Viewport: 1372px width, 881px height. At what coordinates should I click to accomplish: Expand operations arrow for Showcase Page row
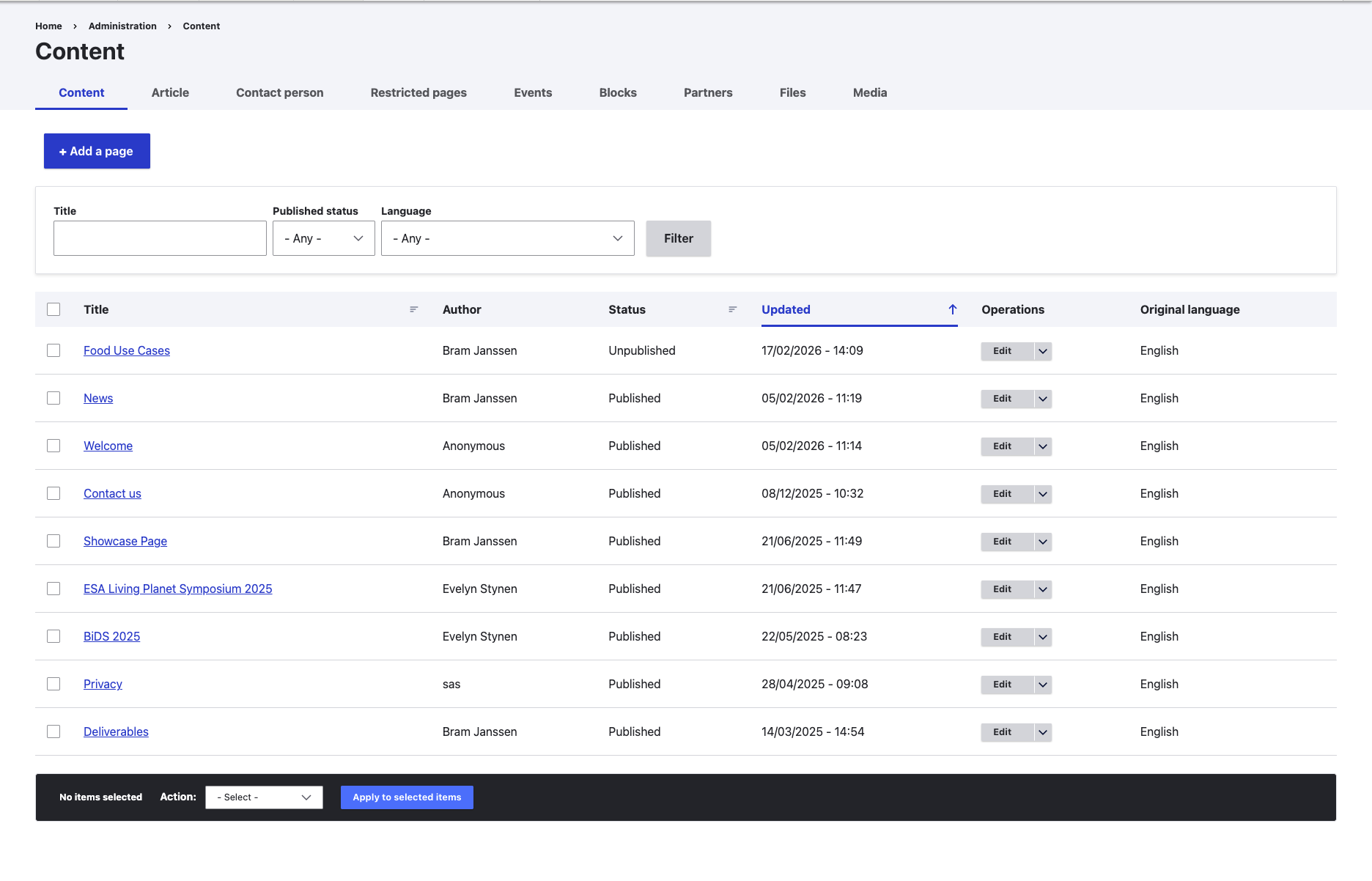pyautogui.click(x=1043, y=542)
